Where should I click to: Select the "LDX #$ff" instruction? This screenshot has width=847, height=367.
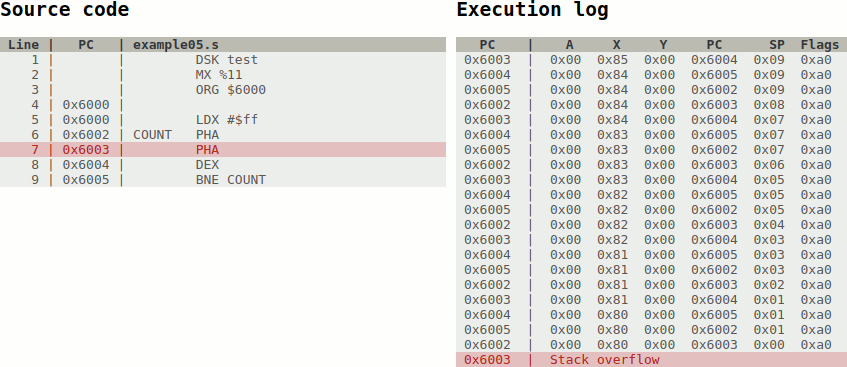[x=227, y=119]
